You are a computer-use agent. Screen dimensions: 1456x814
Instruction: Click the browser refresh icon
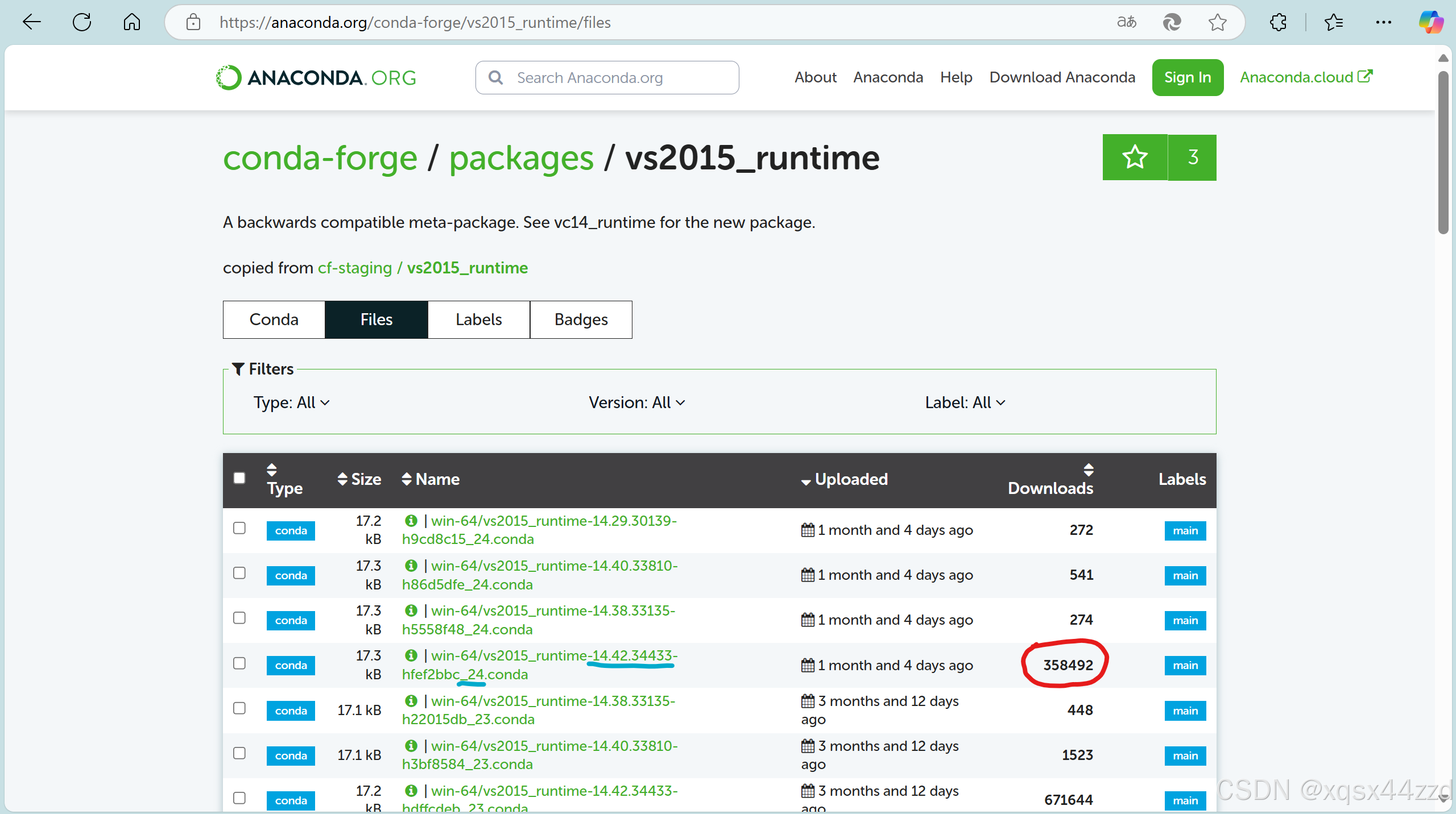point(82,22)
